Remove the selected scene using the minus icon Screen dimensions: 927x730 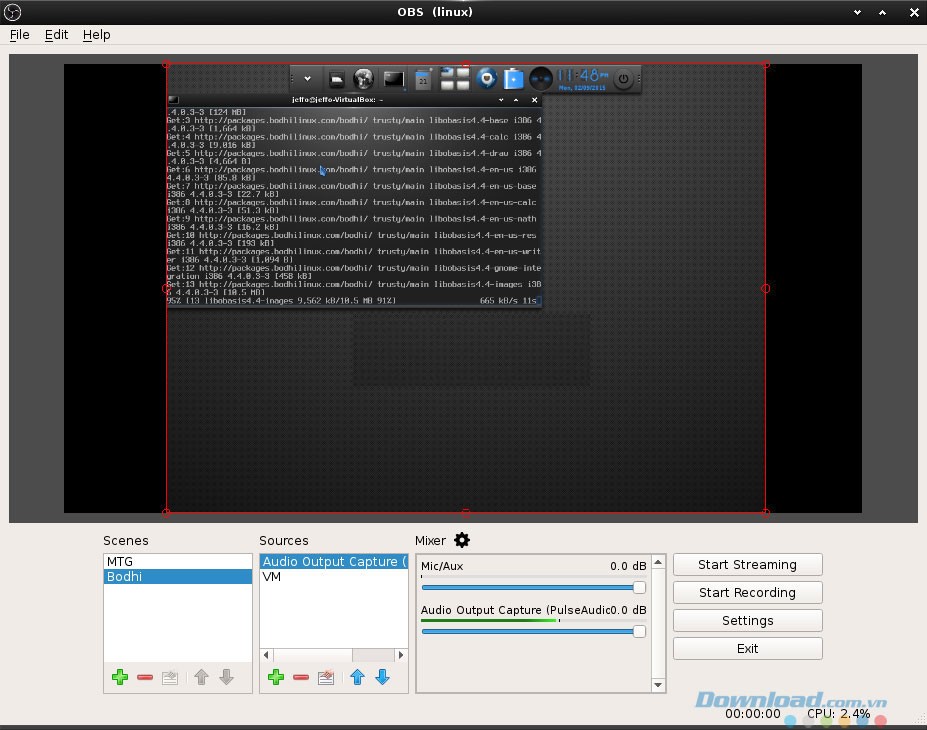145,677
